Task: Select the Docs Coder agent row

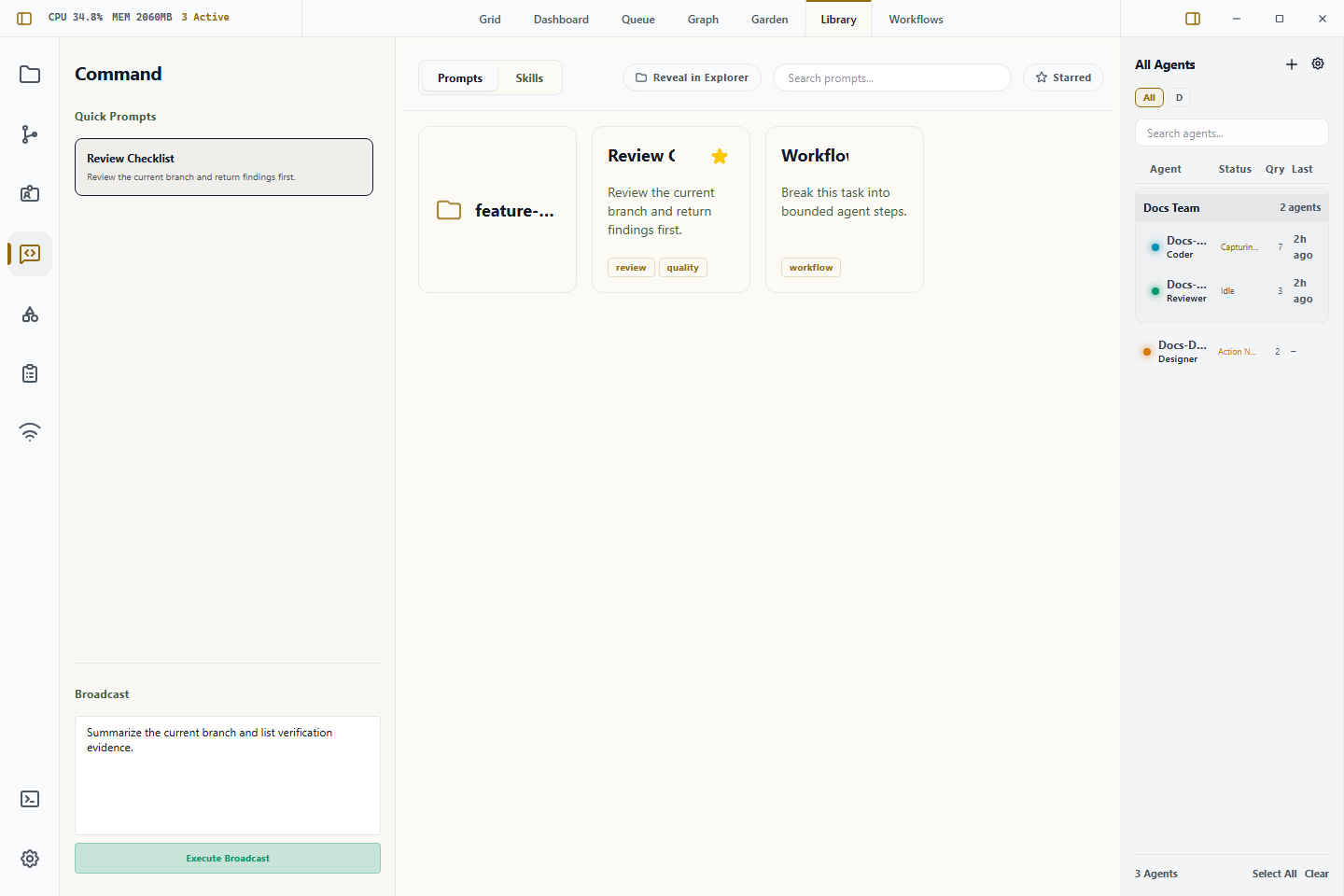Action: point(1231,247)
